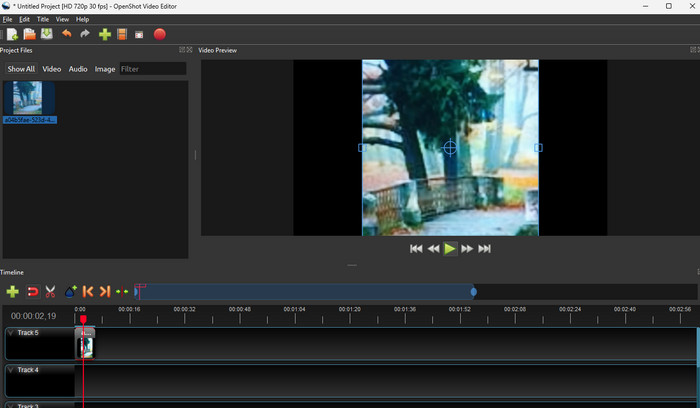This screenshot has width=700, height=408.
Task: Click ruler at 00:01:04 mark
Action: coord(295,309)
